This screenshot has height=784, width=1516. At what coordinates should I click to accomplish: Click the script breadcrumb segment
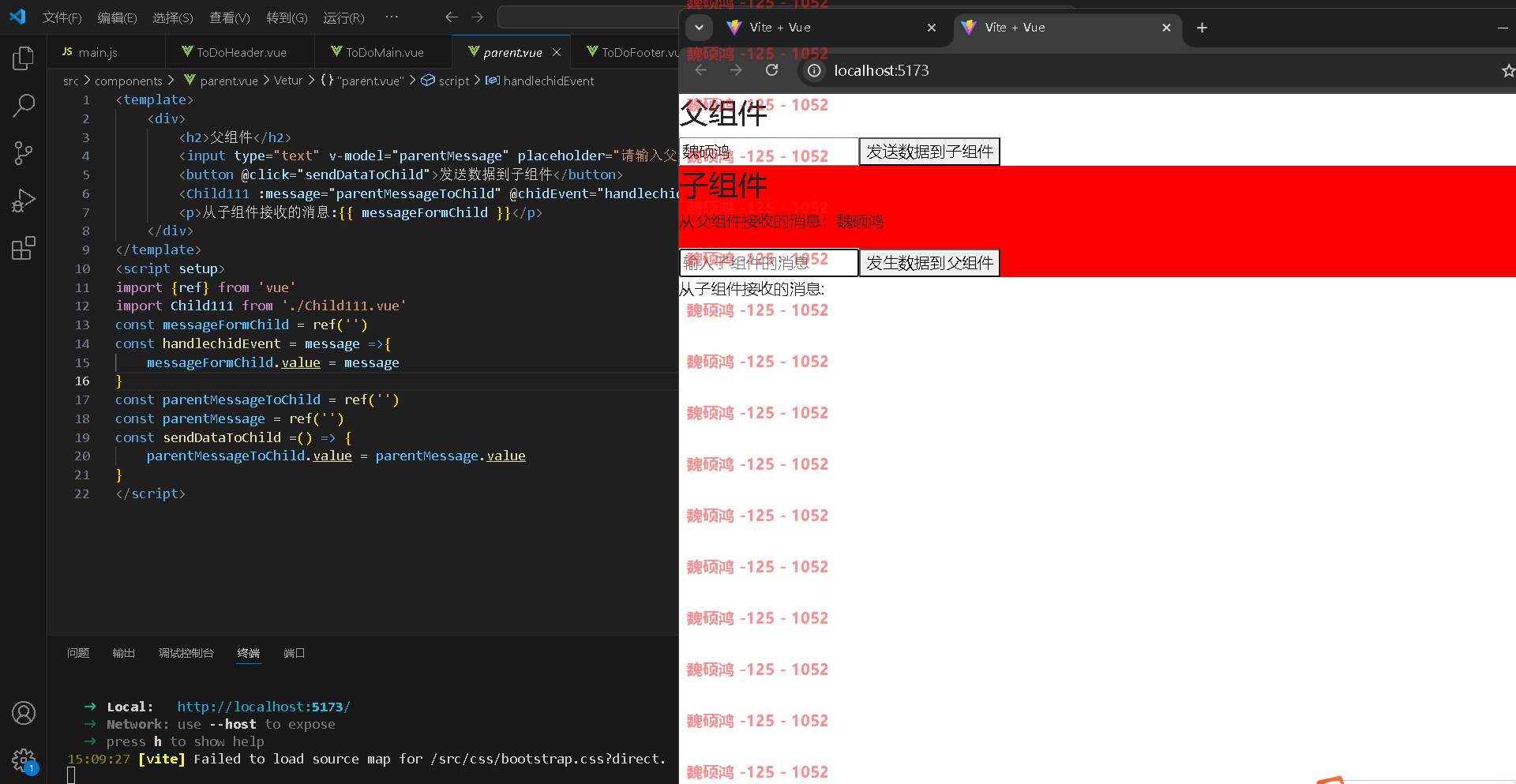(x=446, y=81)
